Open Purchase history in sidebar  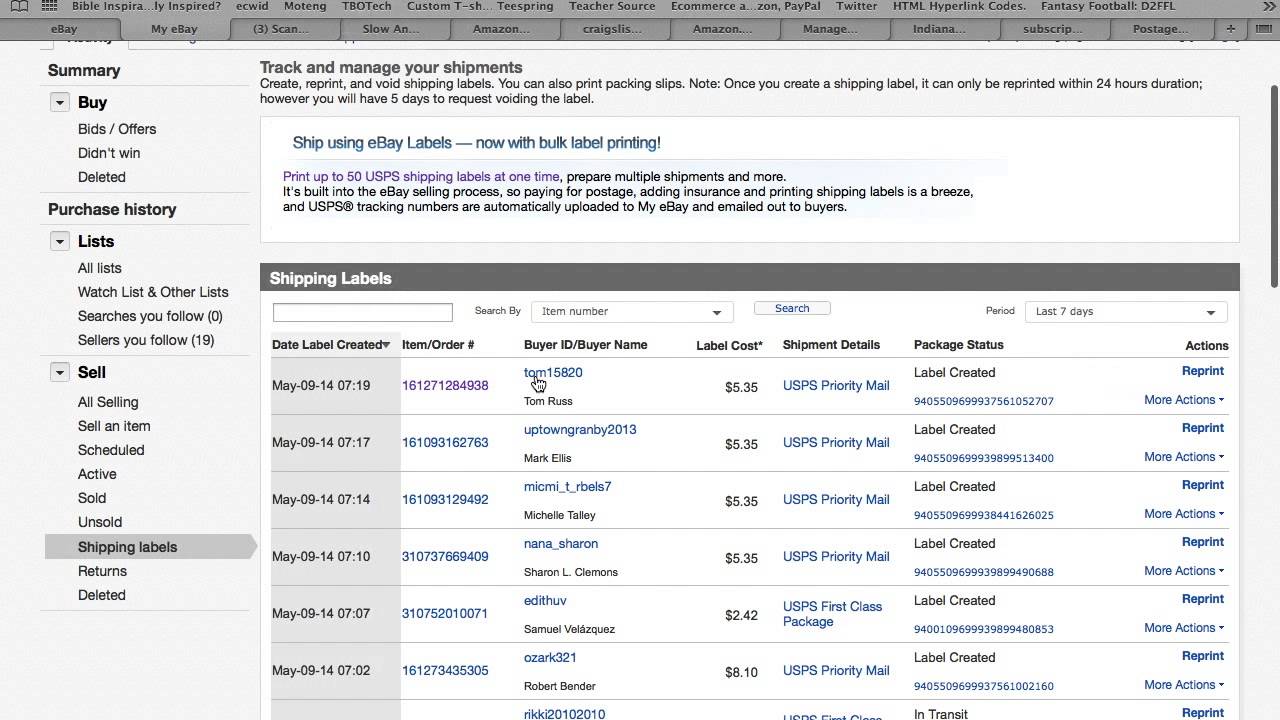[x=112, y=209]
